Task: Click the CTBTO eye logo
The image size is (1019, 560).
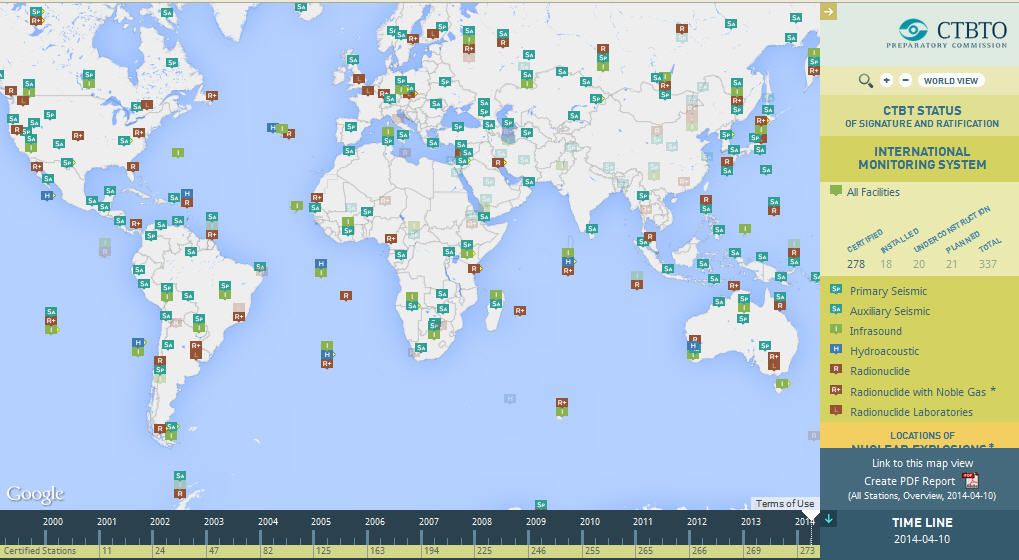Action: [x=912, y=30]
